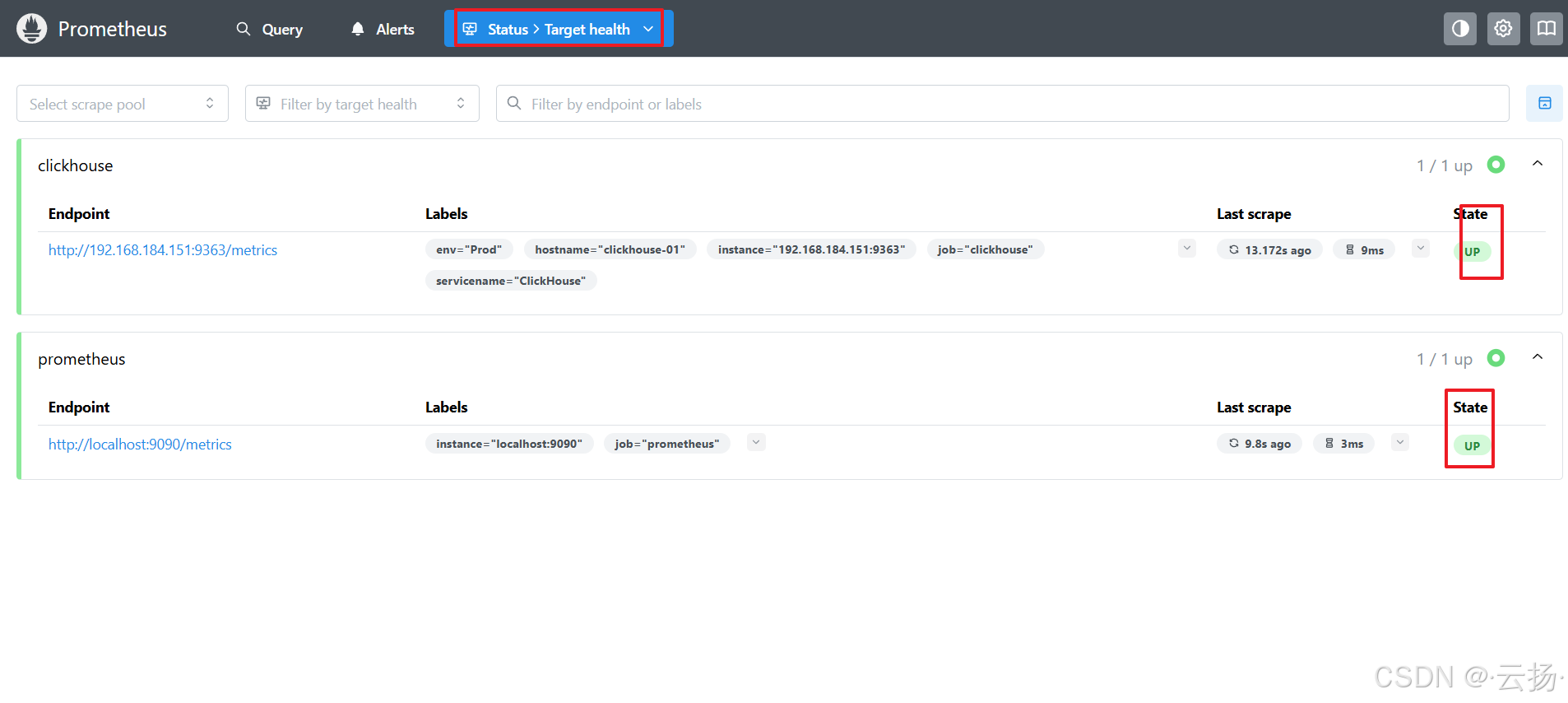Viewport: 1568px width, 703px height.
Task: Click the env="Prod" label badge
Action: point(469,249)
